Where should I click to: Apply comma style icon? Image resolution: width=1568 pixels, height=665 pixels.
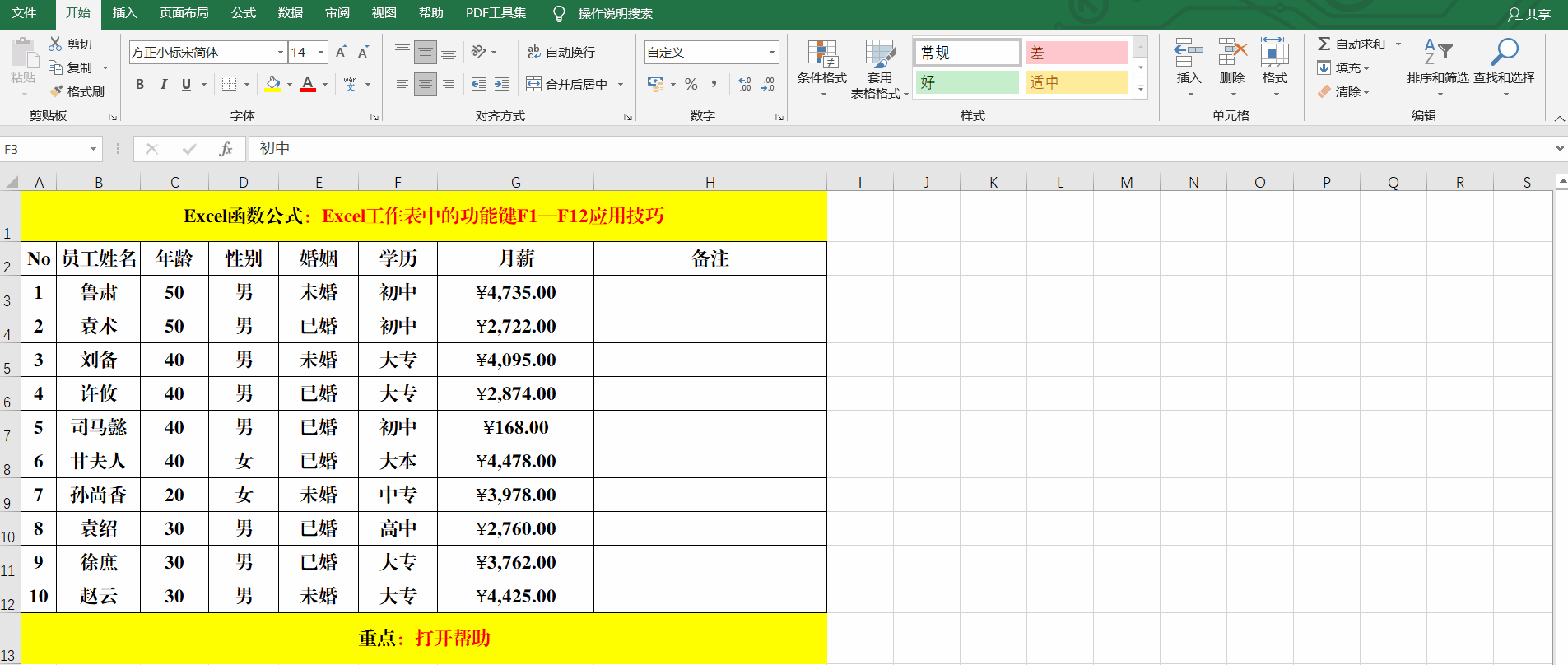[x=714, y=84]
